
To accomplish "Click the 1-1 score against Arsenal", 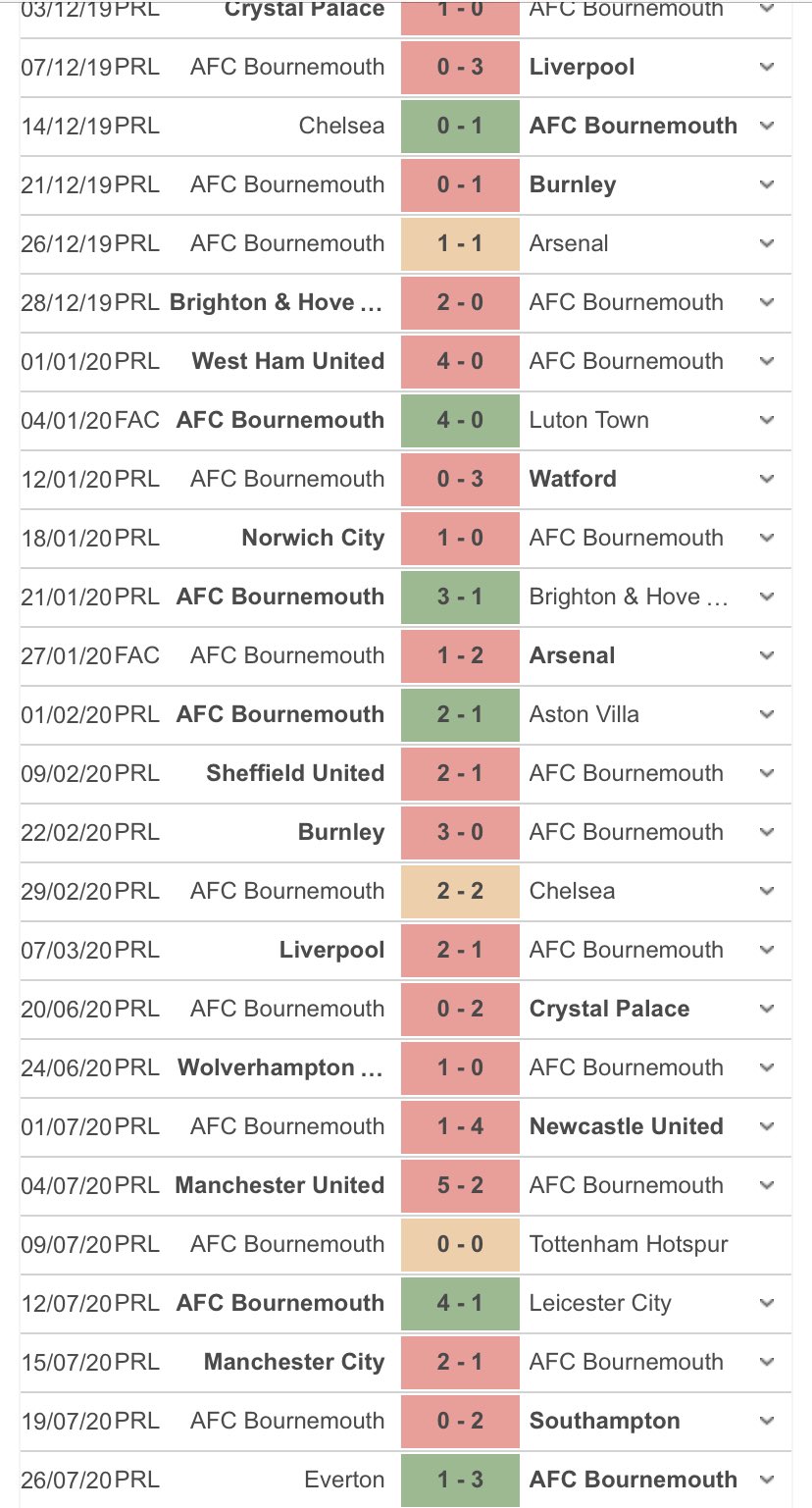I will [460, 243].
